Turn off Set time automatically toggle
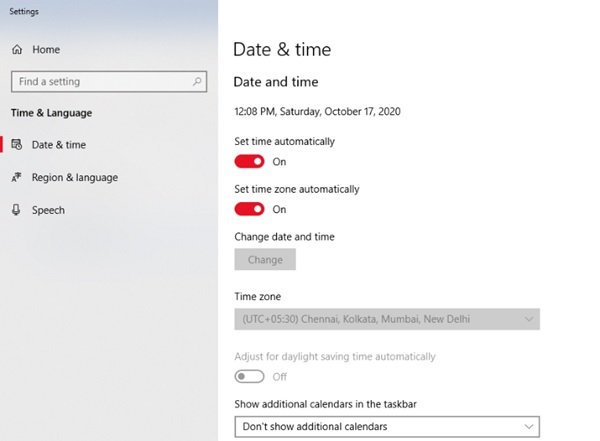Image resolution: width=600 pixels, height=441 pixels. pos(249,162)
